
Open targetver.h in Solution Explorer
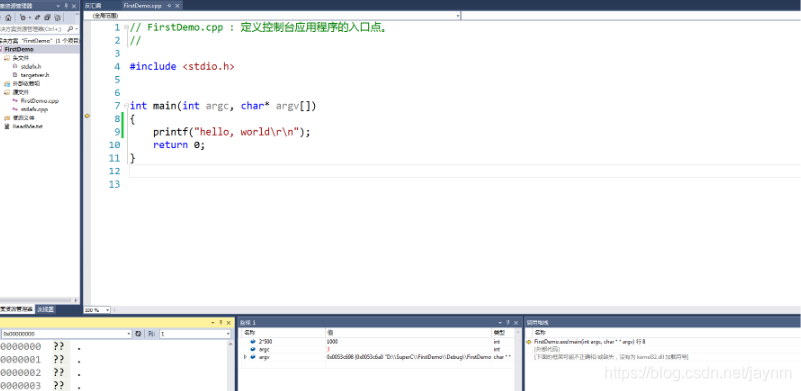point(35,75)
